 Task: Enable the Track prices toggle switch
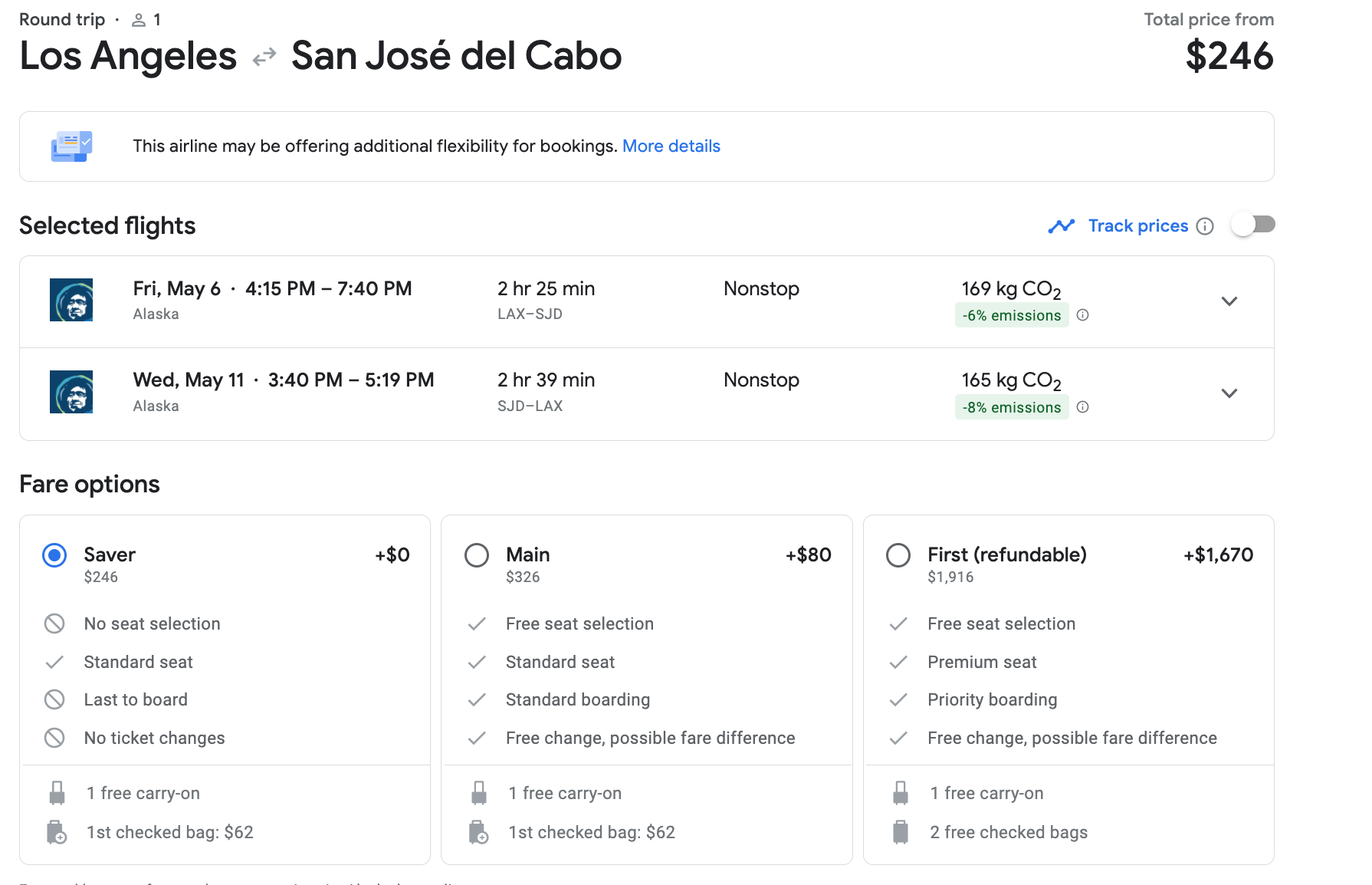click(1252, 225)
